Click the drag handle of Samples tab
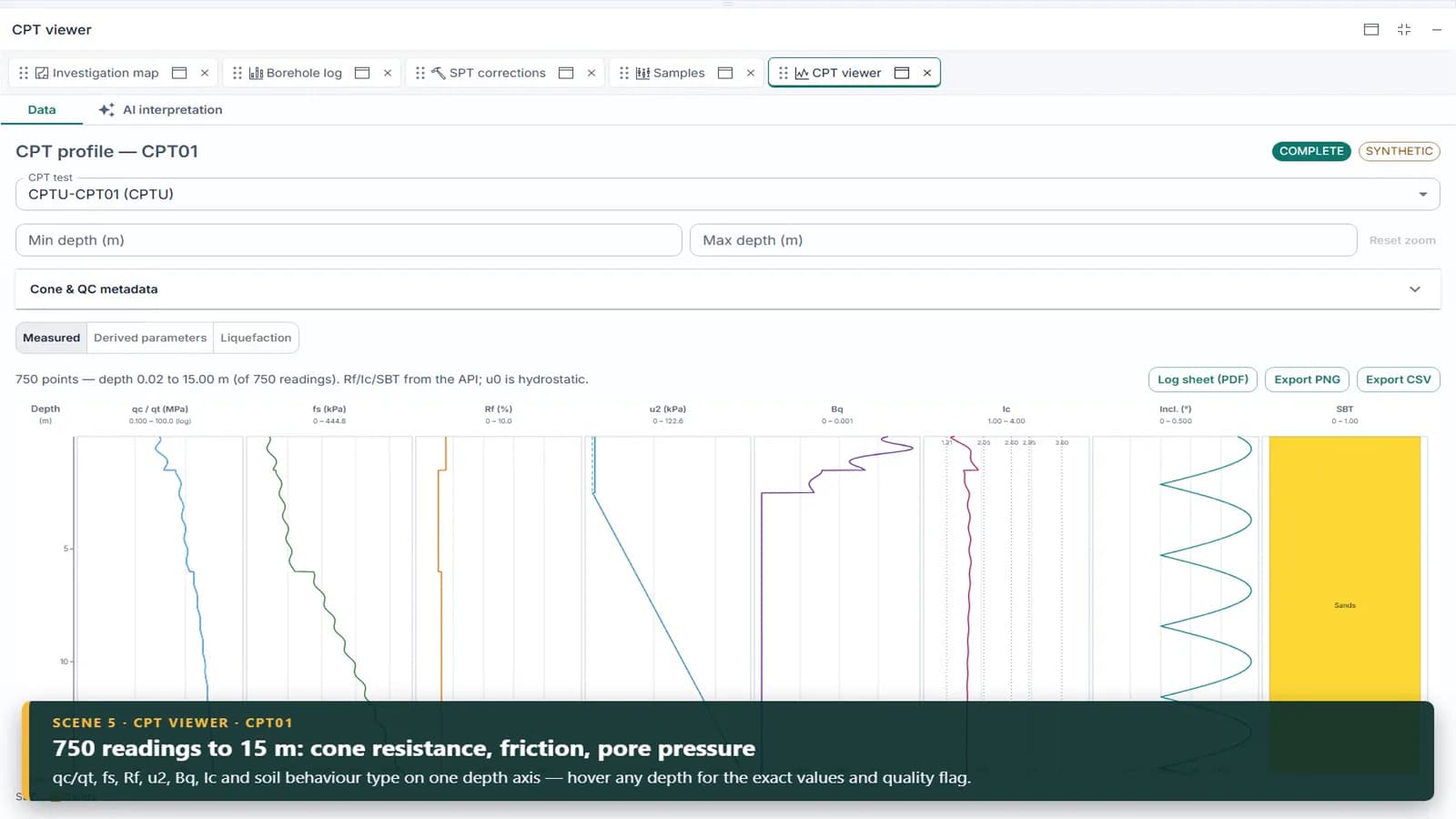Viewport: 1456px width, 819px height. pyautogui.click(x=624, y=73)
